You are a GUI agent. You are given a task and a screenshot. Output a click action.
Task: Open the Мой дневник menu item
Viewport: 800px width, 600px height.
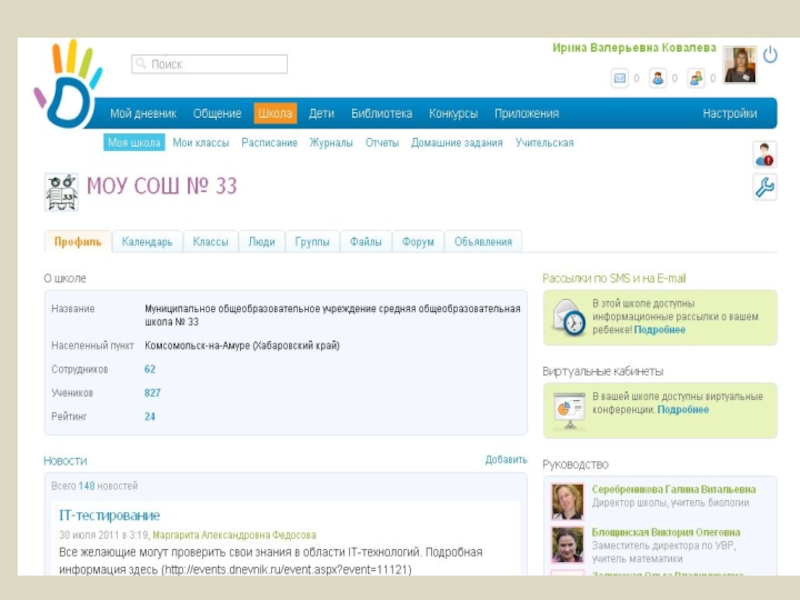tap(143, 114)
